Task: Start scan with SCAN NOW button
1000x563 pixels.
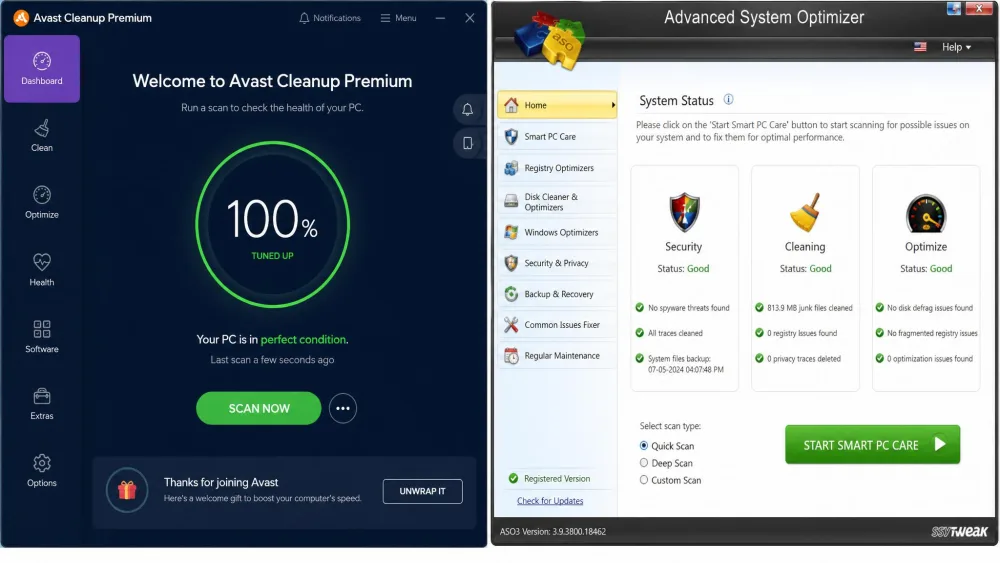Action: click(x=258, y=408)
